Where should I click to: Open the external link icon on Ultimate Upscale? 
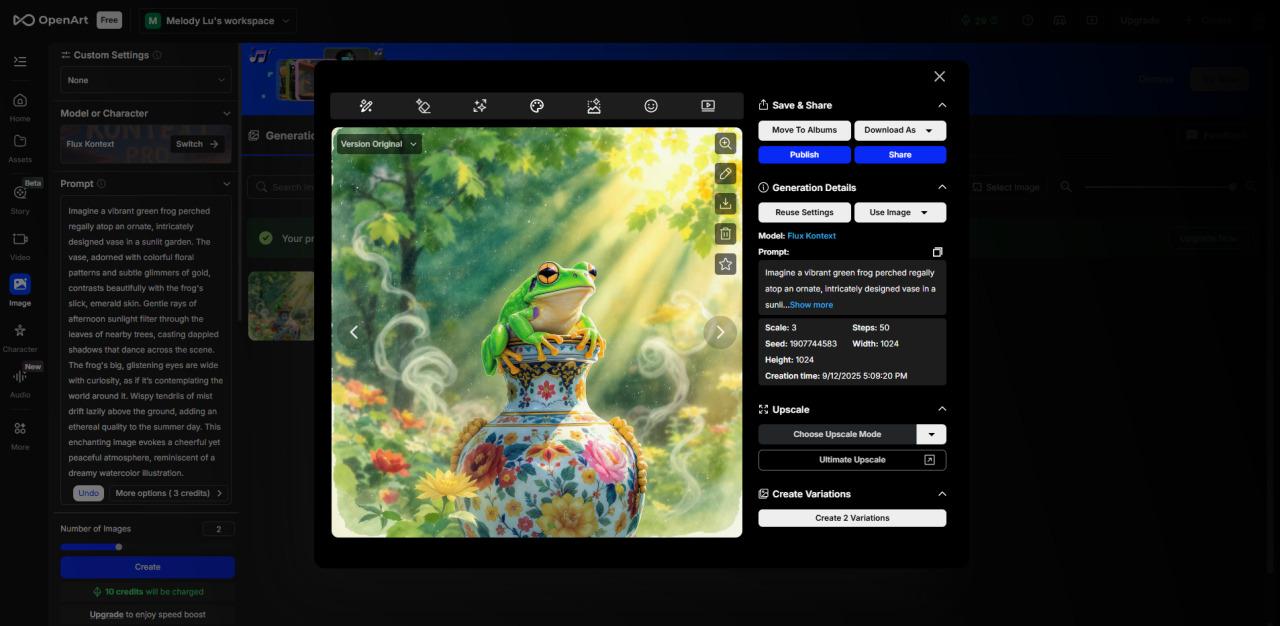929,460
